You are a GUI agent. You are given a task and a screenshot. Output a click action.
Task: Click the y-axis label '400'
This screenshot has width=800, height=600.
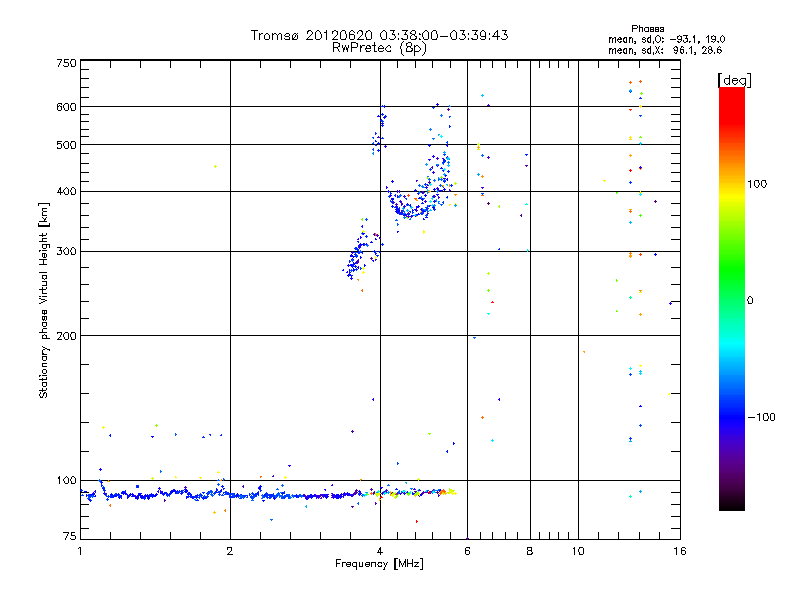[x=66, y=192]
